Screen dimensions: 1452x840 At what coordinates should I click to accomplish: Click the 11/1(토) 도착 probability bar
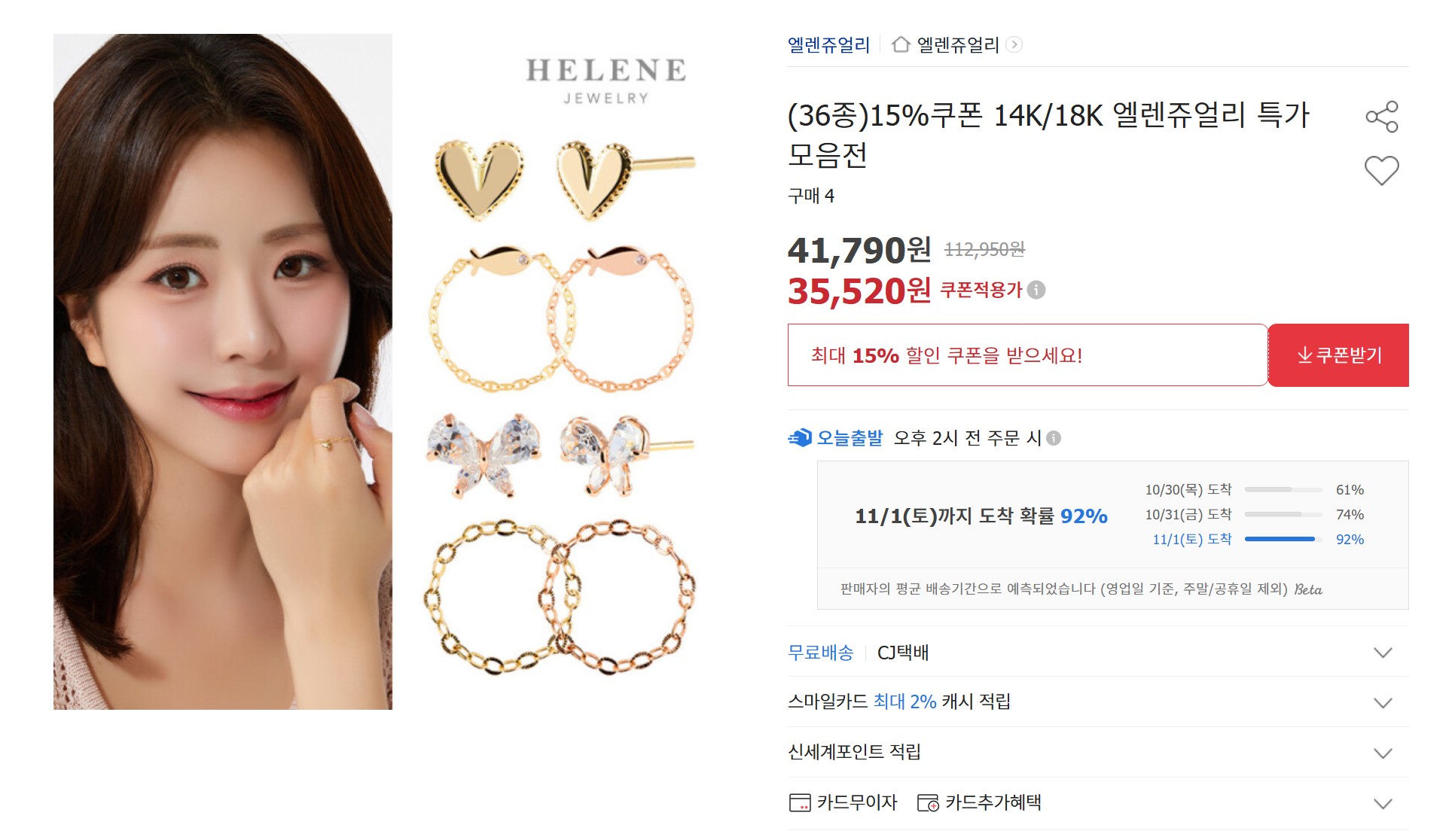point(1283,539)
